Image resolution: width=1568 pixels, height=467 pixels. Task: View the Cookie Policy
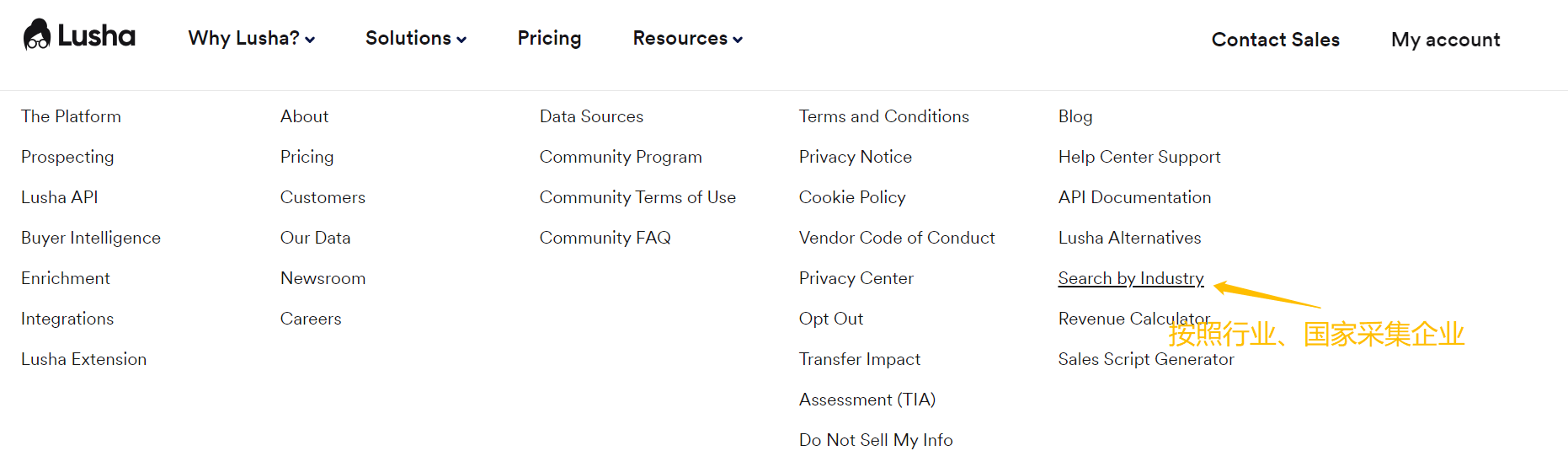click(x=852, y=197)
